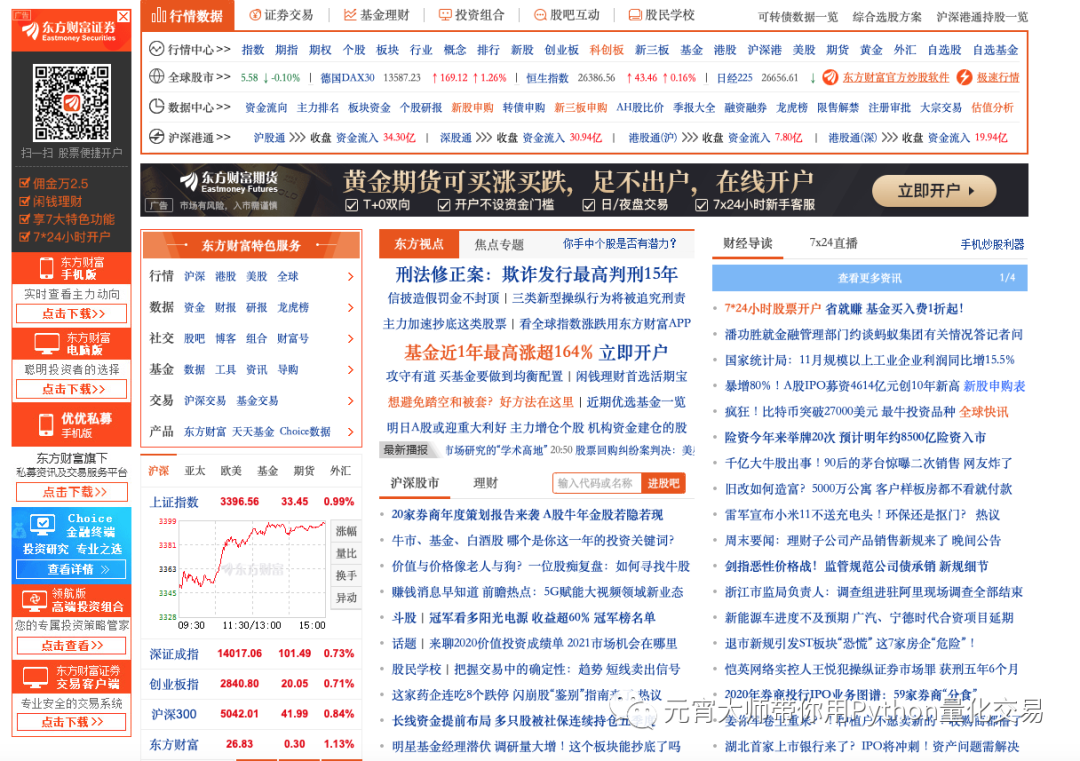The image size is (1080, 761).
Task: Click the 手机版 phone icon in sidebar
Action: click(x=46, y=268)
